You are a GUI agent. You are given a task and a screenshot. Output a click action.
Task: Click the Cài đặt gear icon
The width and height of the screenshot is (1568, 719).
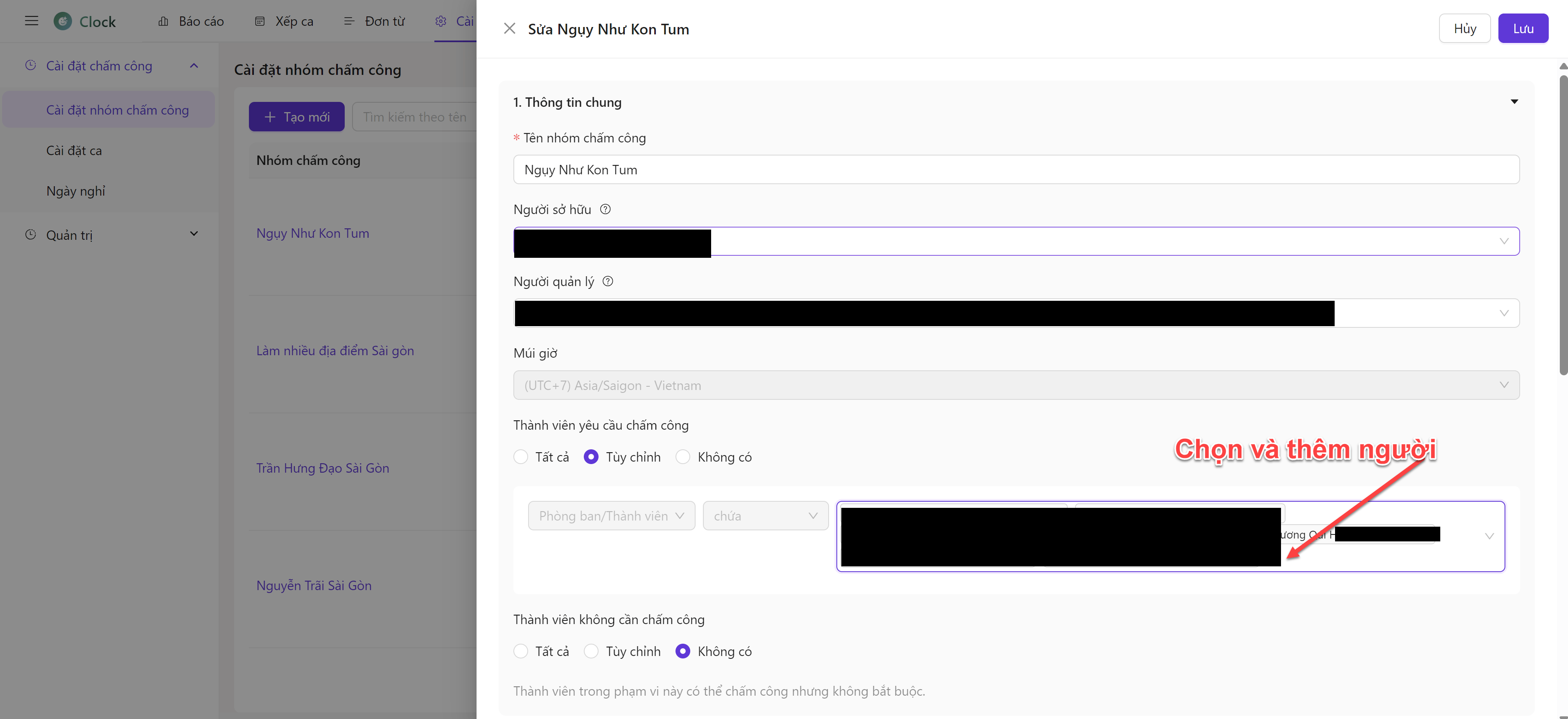coord(441,21)
